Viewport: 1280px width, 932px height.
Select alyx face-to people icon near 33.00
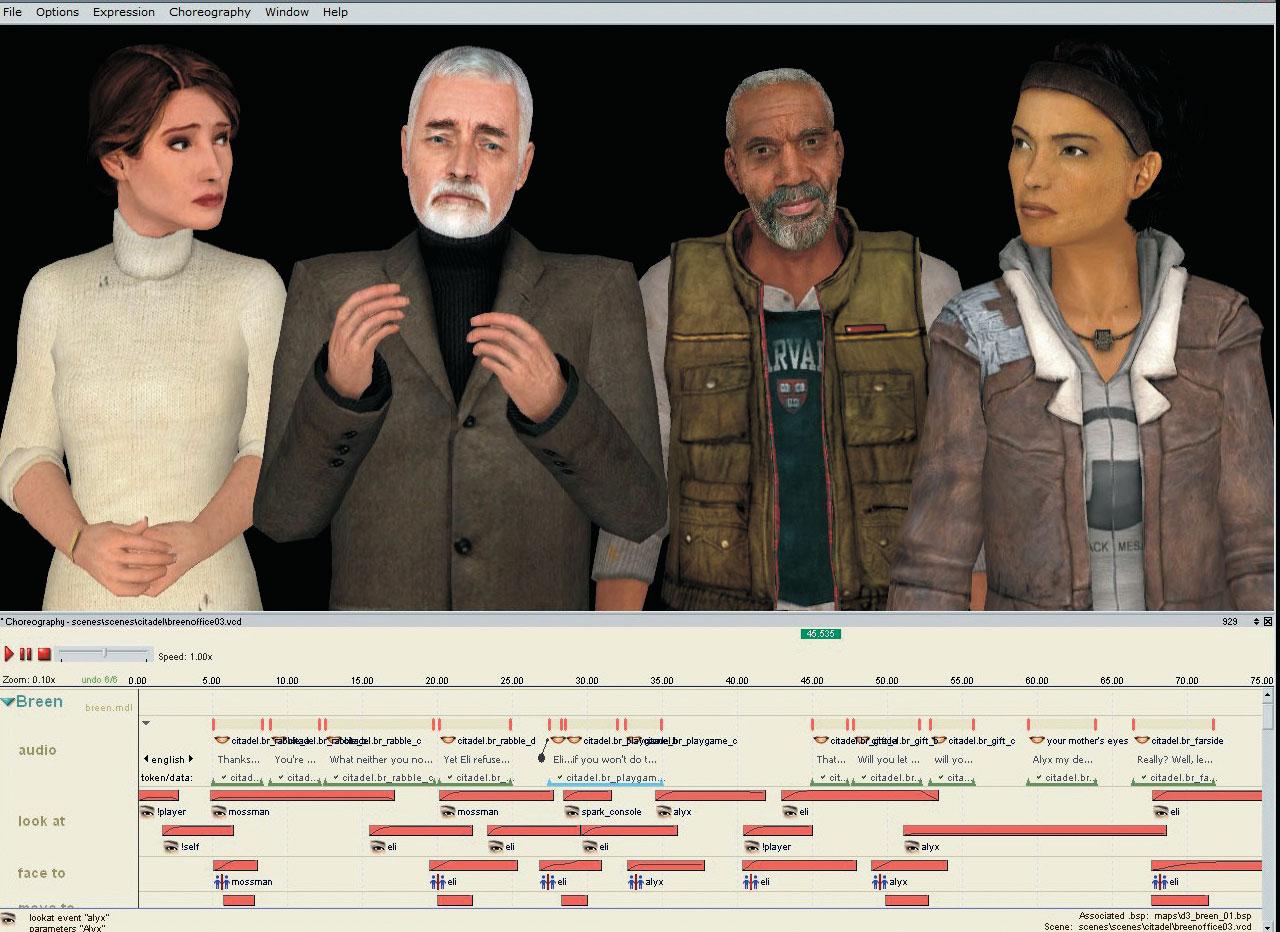[x=635, y=881]
